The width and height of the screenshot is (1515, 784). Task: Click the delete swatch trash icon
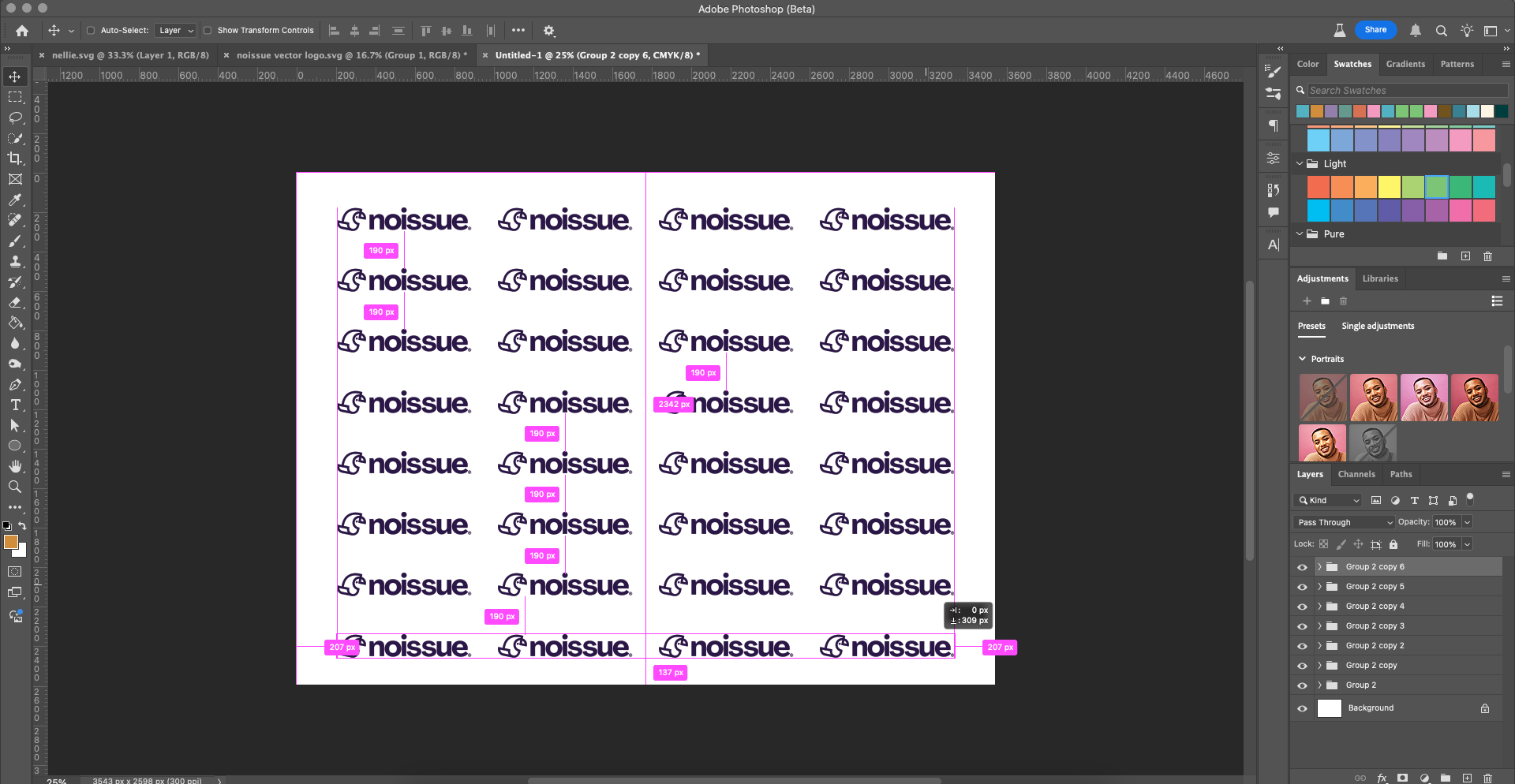click(x=1488, y=256)
